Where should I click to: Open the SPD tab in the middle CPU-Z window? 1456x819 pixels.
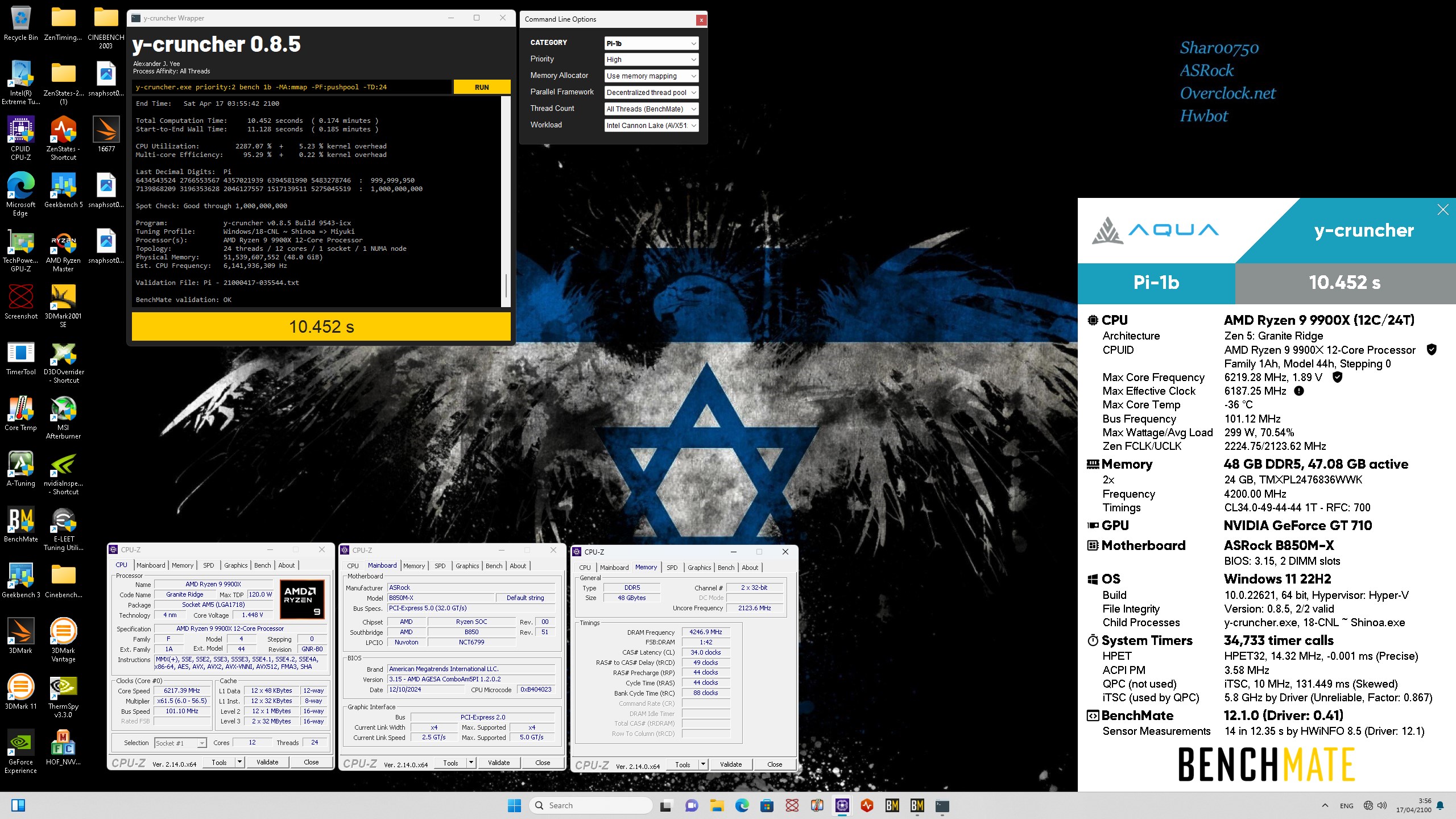pos(440,566)
